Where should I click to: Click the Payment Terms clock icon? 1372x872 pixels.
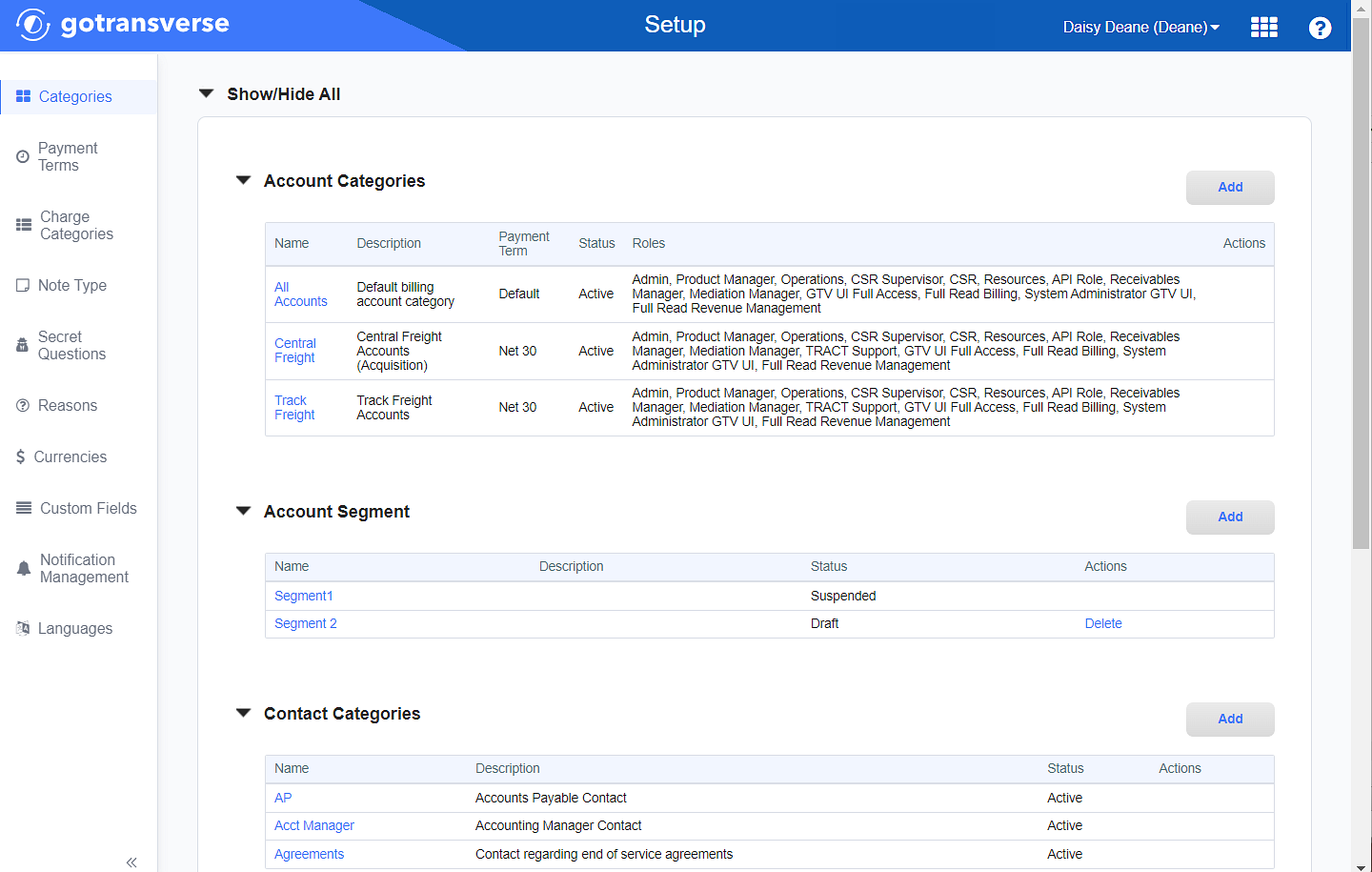click(x=23, y=156)
